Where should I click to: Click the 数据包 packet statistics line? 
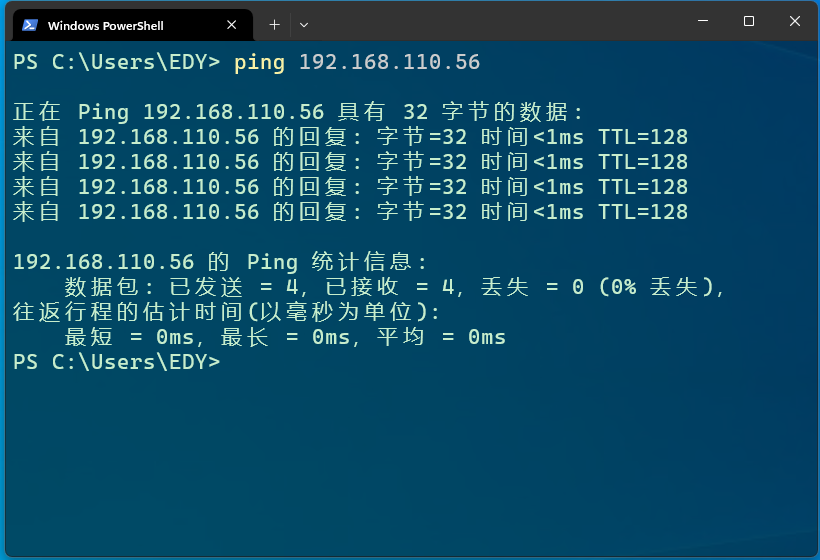[394, 287]
